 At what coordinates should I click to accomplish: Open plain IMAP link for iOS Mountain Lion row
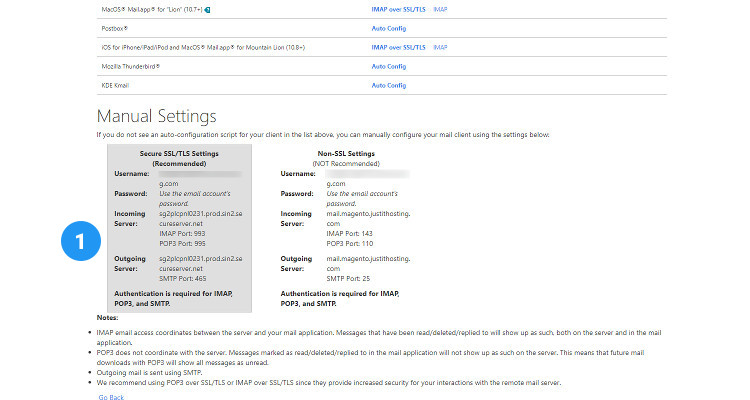[440, 47]
